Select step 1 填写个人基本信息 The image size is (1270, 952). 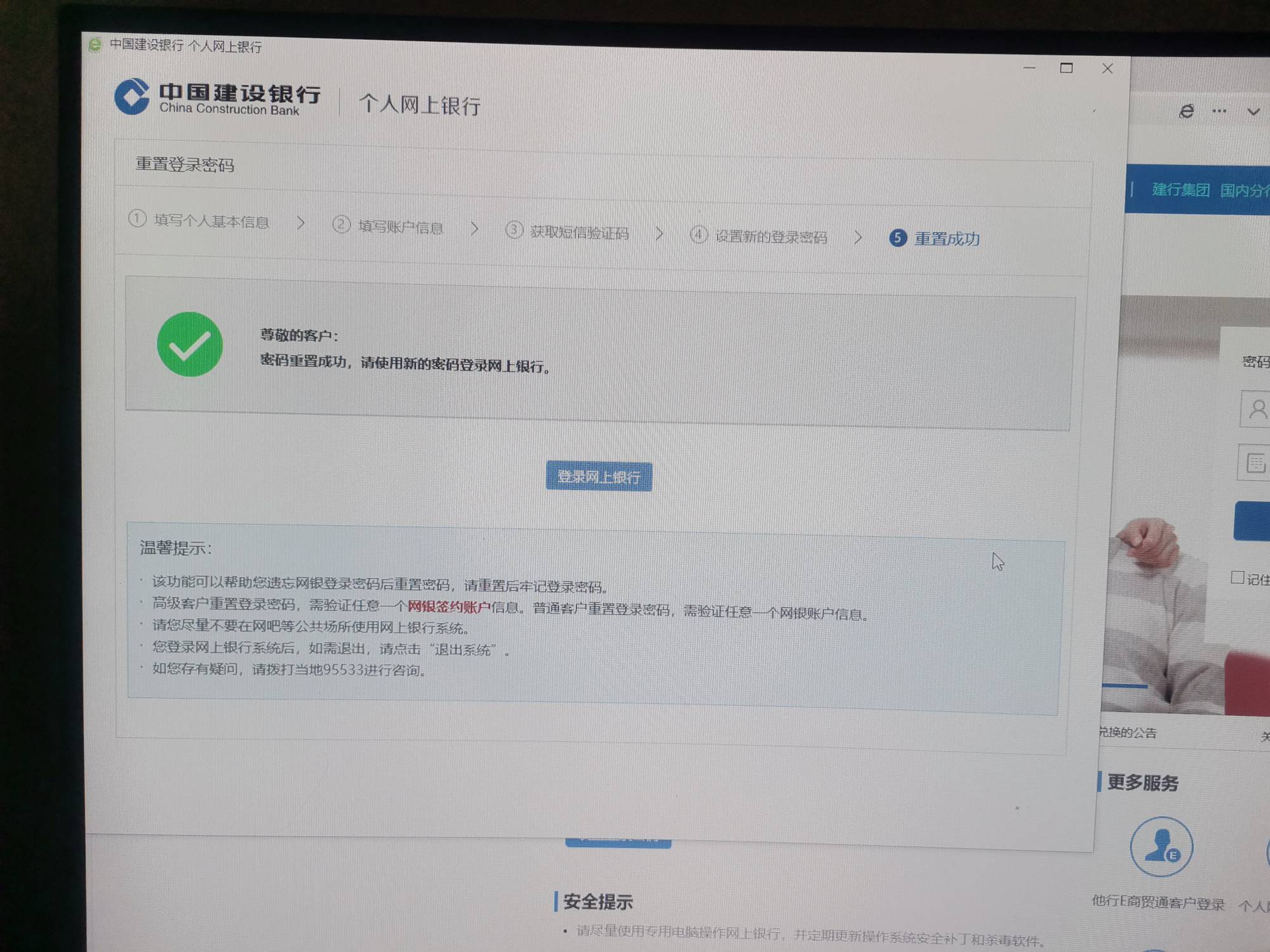[x=199, y=220]
